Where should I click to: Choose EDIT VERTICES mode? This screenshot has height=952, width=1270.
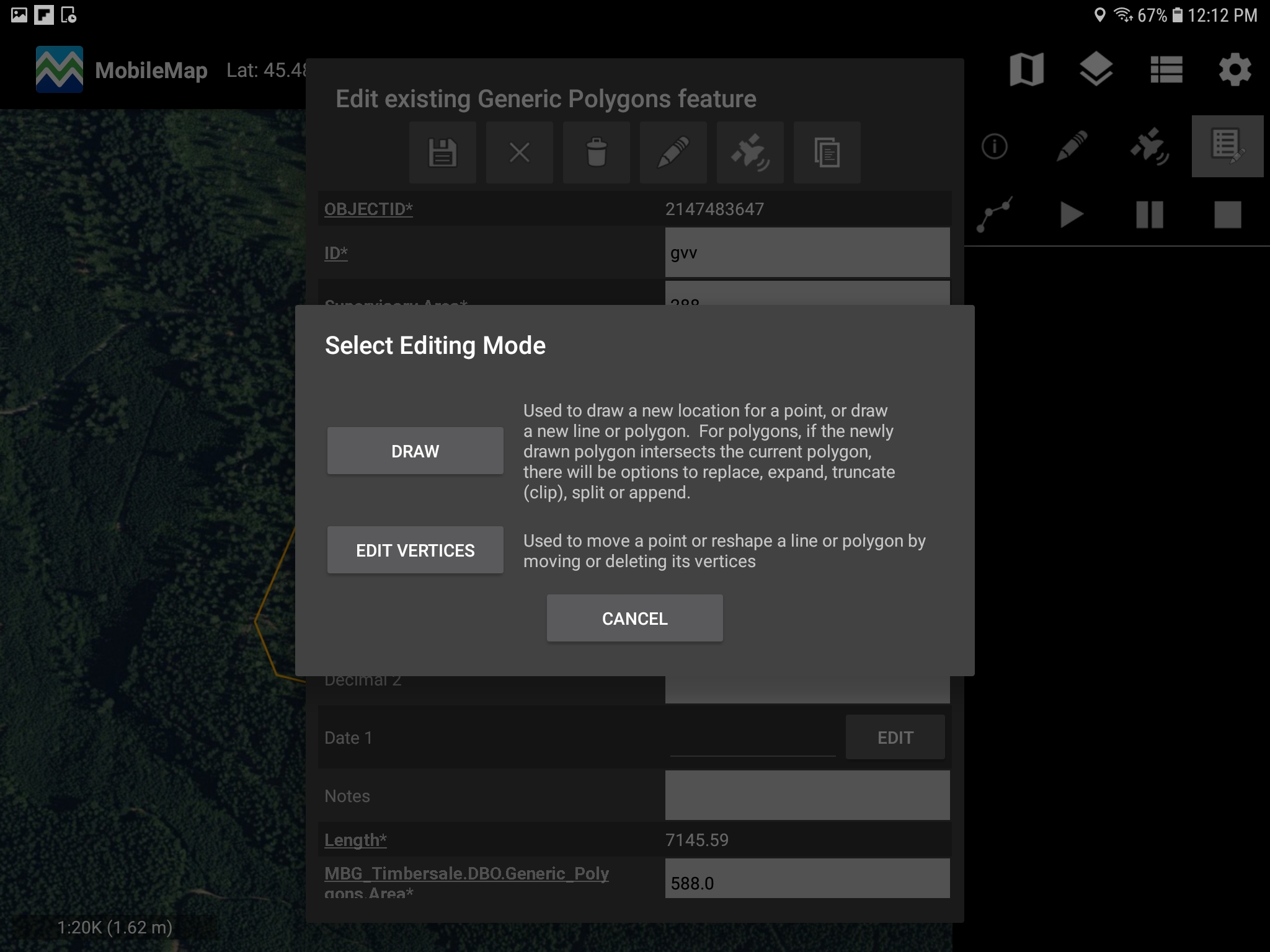[415, 550]
